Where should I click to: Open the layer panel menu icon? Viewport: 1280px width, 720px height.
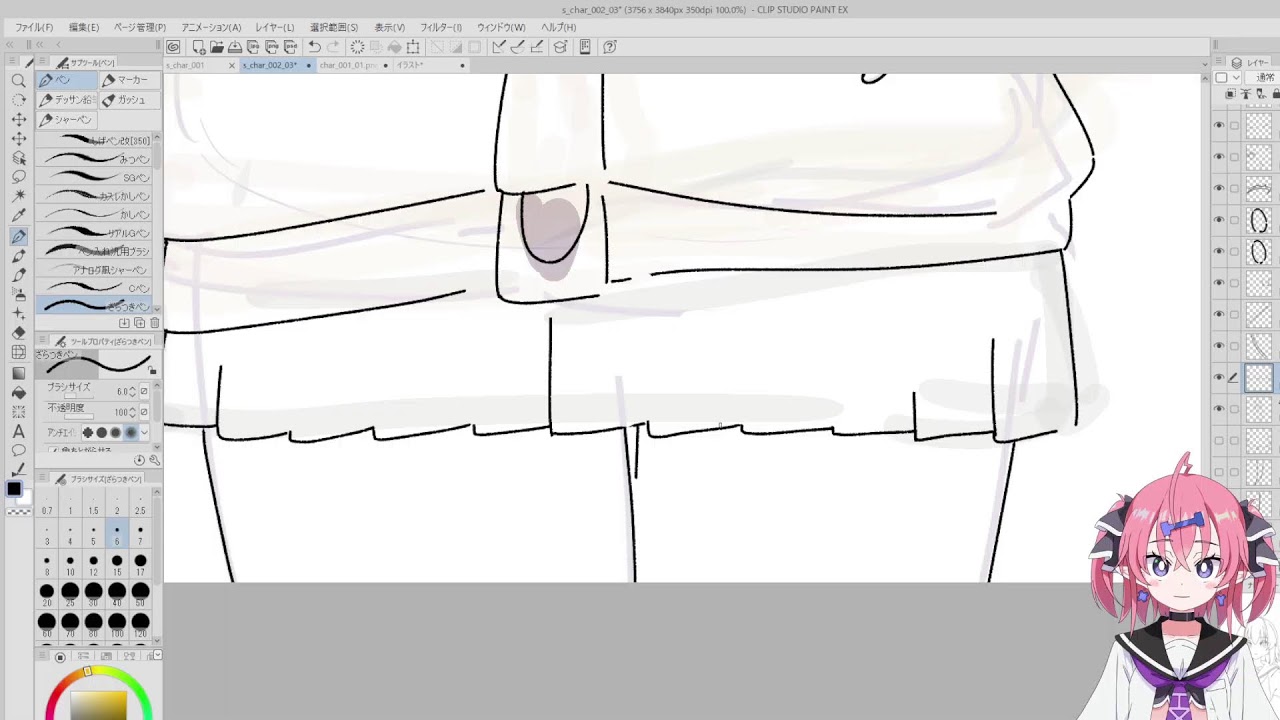pos(1219,62)
